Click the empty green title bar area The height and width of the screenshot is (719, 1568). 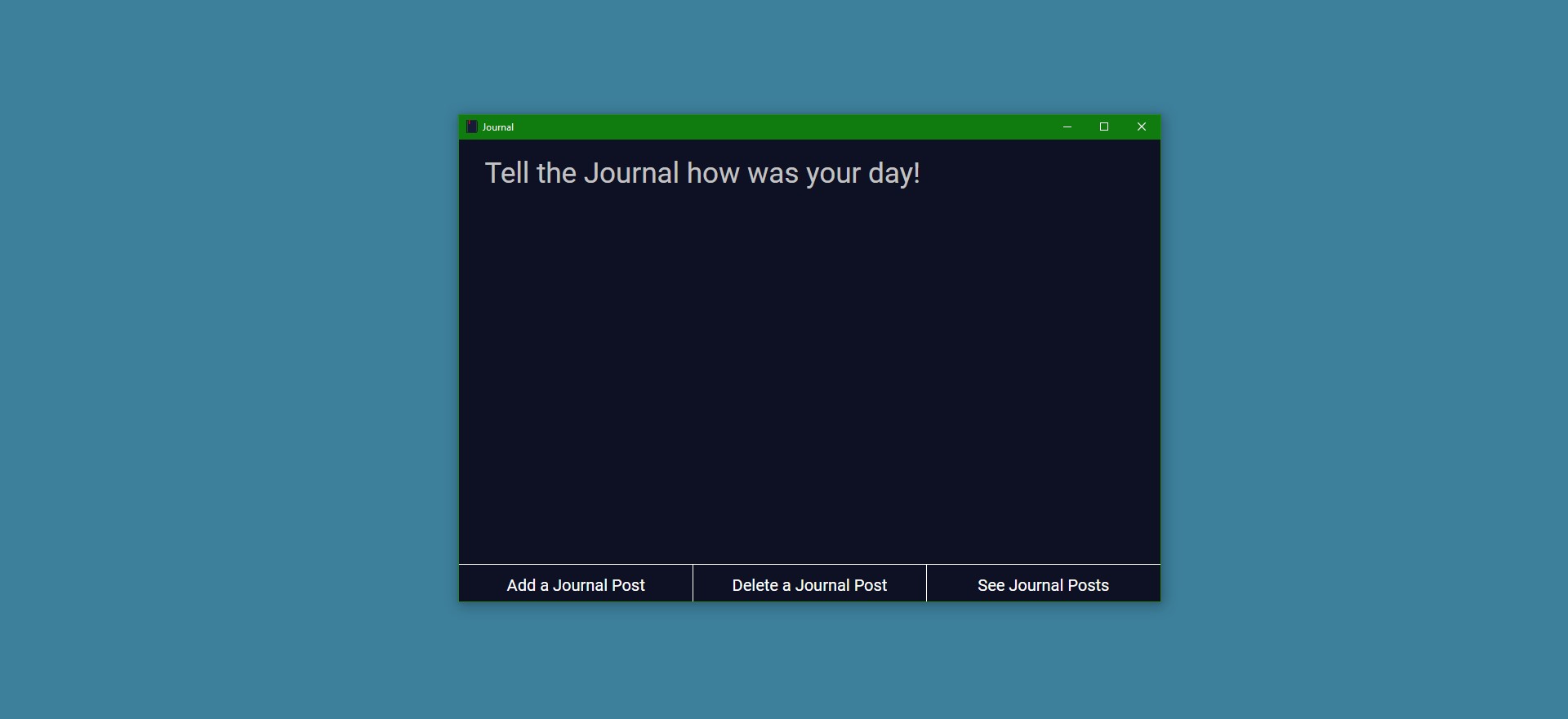(776, 126)
